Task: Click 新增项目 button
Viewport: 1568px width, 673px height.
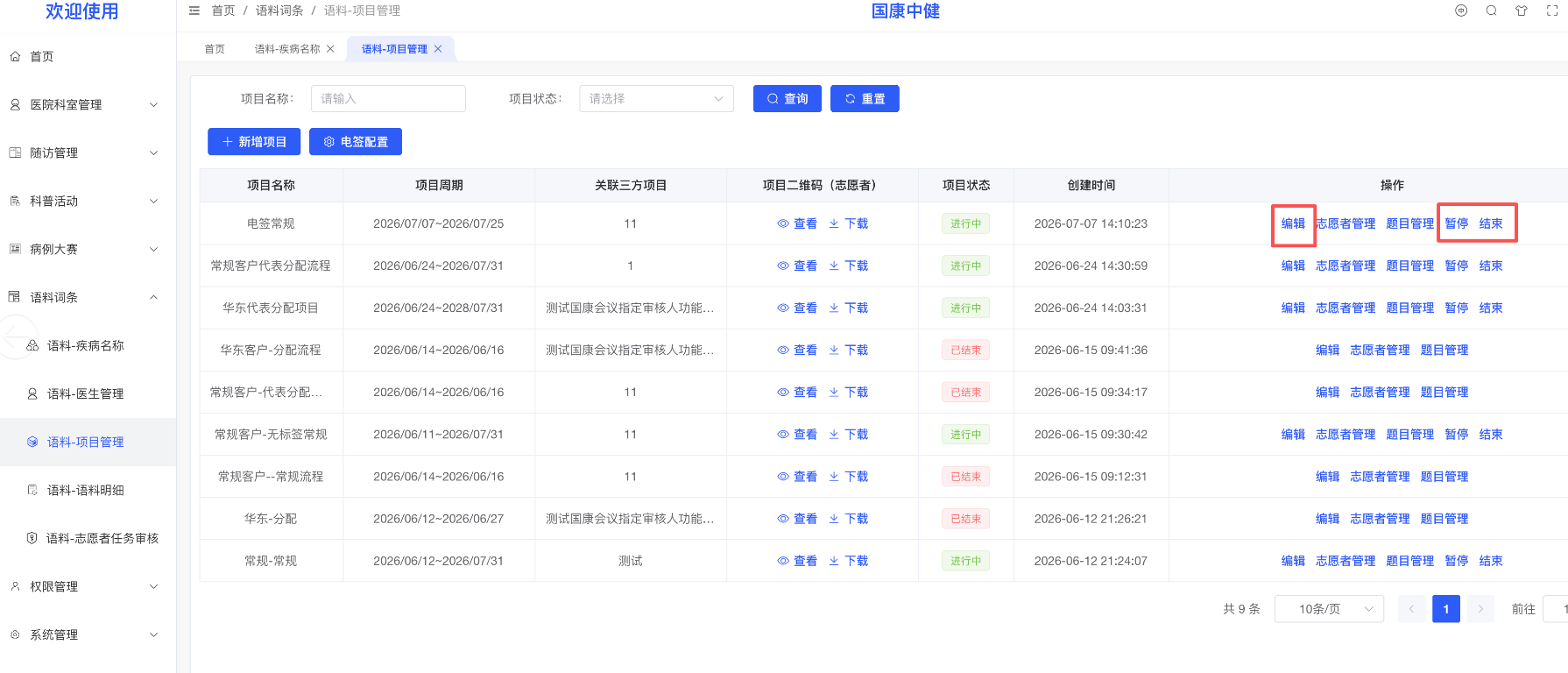Action: pos(254,141)
